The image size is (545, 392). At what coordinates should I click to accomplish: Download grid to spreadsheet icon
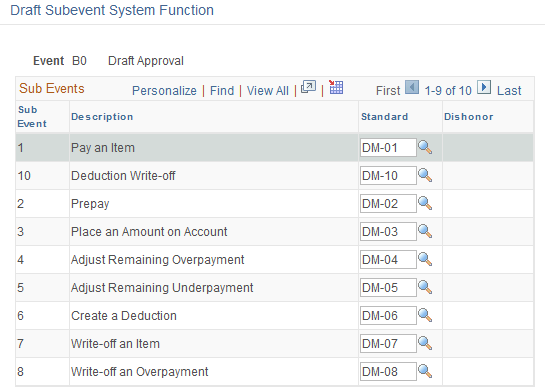click(x=336, y=87)
